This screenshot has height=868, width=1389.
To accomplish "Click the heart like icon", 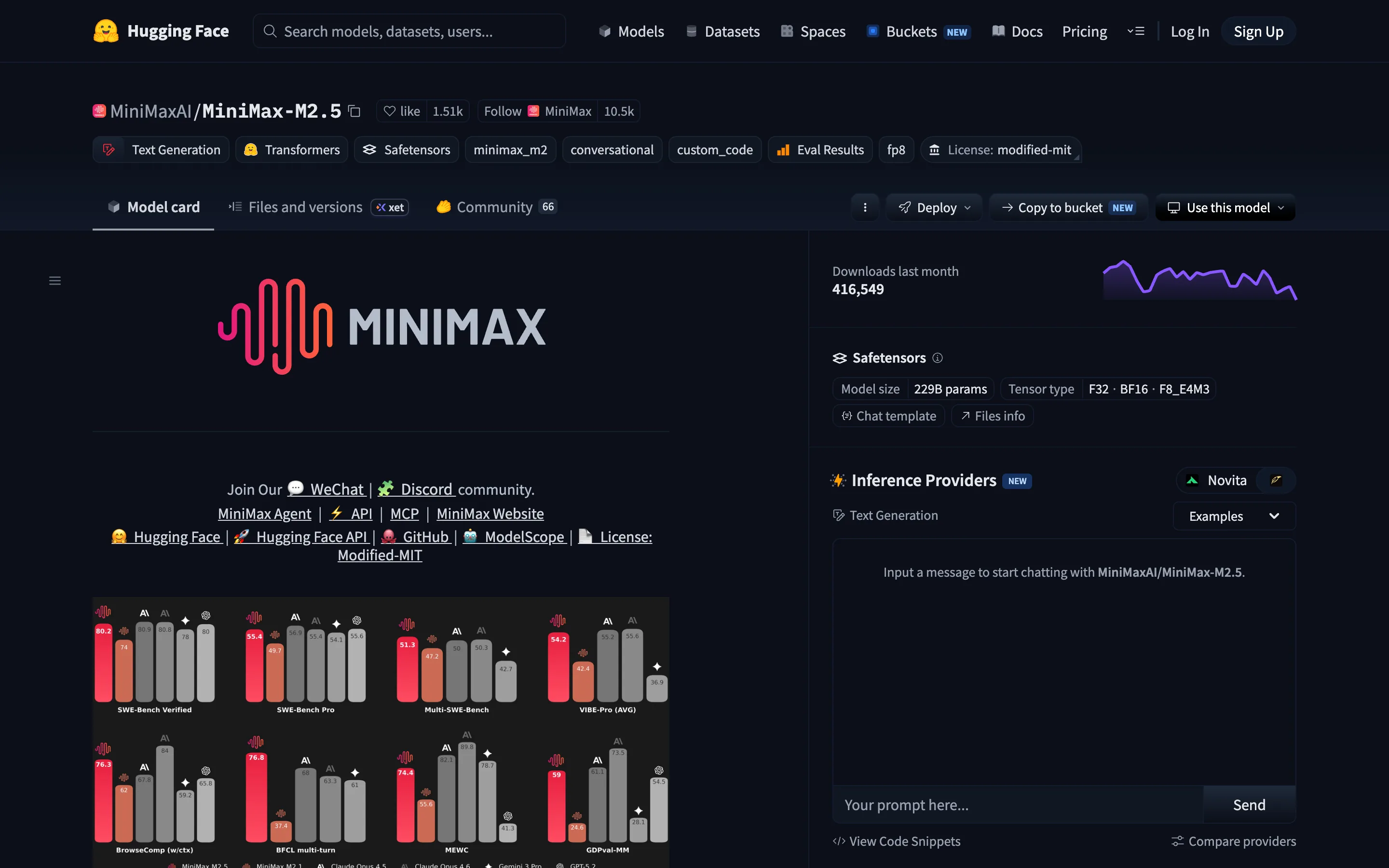I will (389, 111).
